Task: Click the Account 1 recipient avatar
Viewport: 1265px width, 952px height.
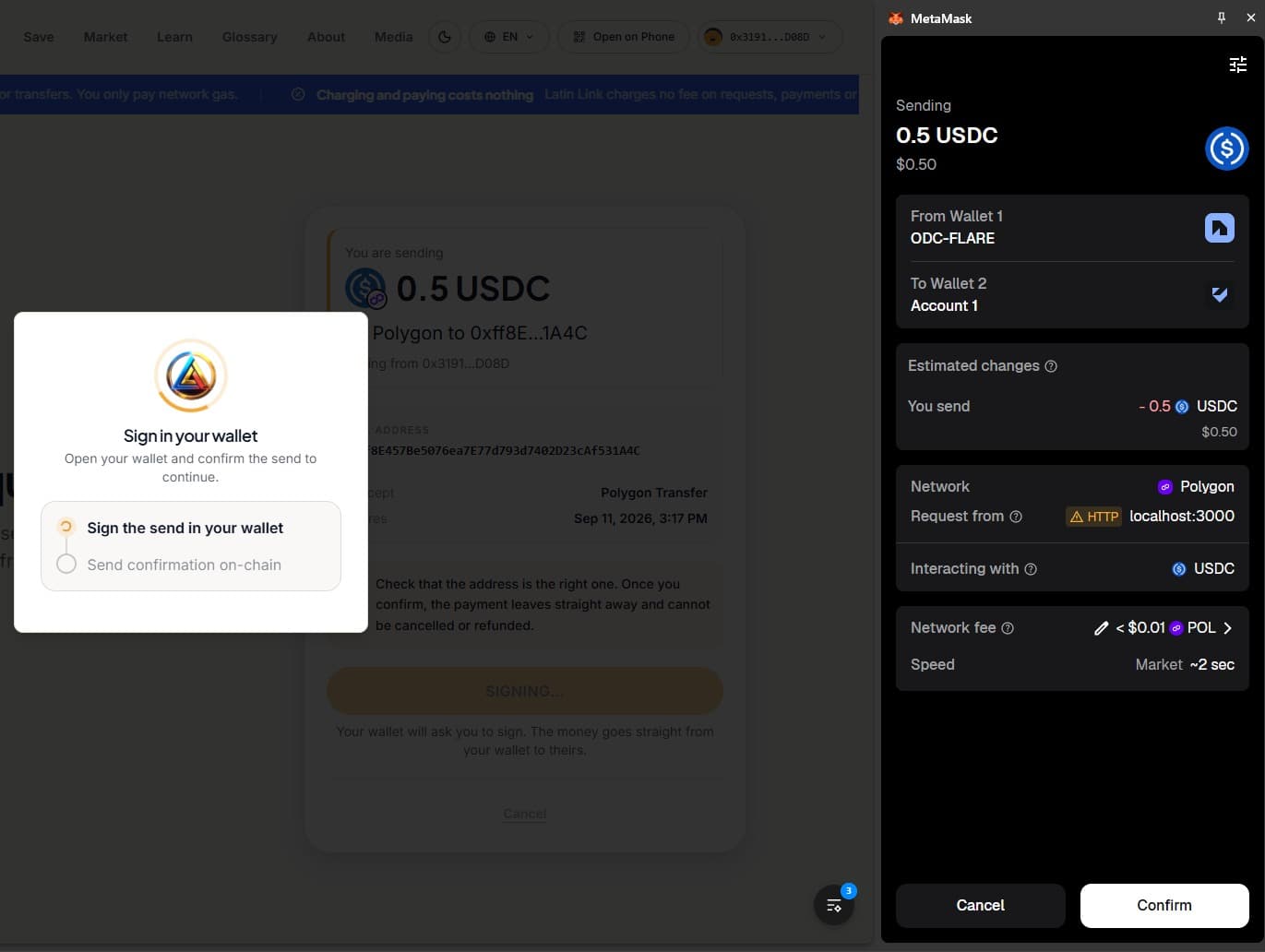Action: click(x=1220, y=294)
